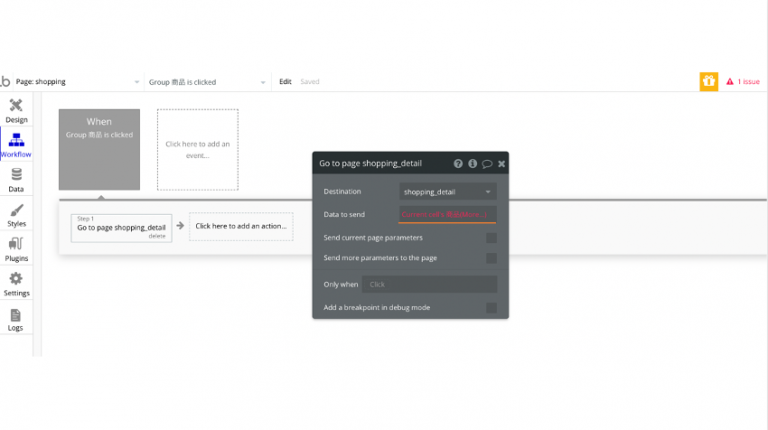Open the Logs tab
Viewport: 768px width, 430px height.
point(16,319)
